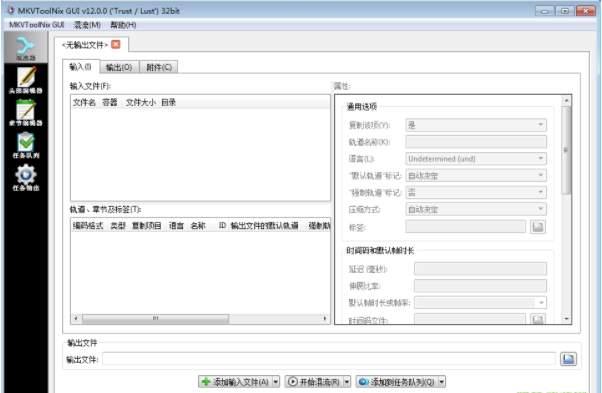Open the 复制该项(Y) dropdown
The width and height of the screenshot is (602, 393).
pyautogui.click(x=476, y=125)
